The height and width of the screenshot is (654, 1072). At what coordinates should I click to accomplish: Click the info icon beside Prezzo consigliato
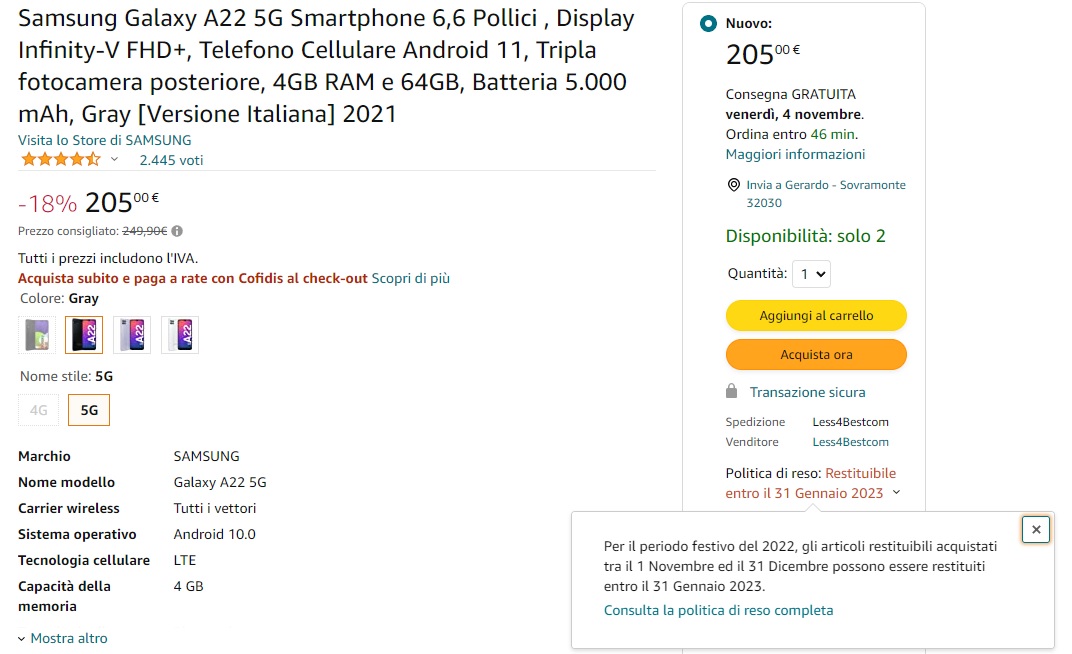[177, 231]
